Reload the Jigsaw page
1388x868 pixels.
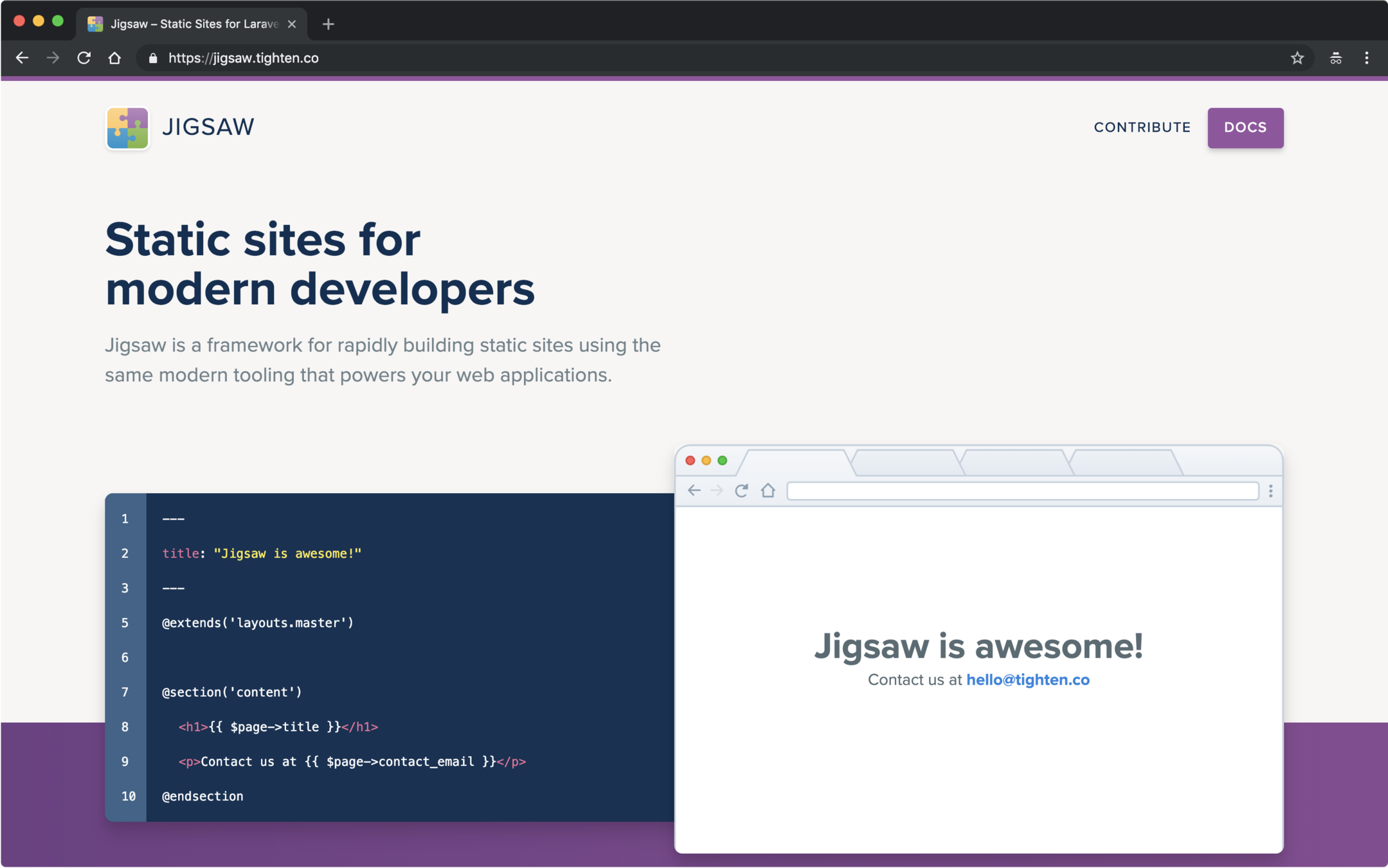[84, 58]
